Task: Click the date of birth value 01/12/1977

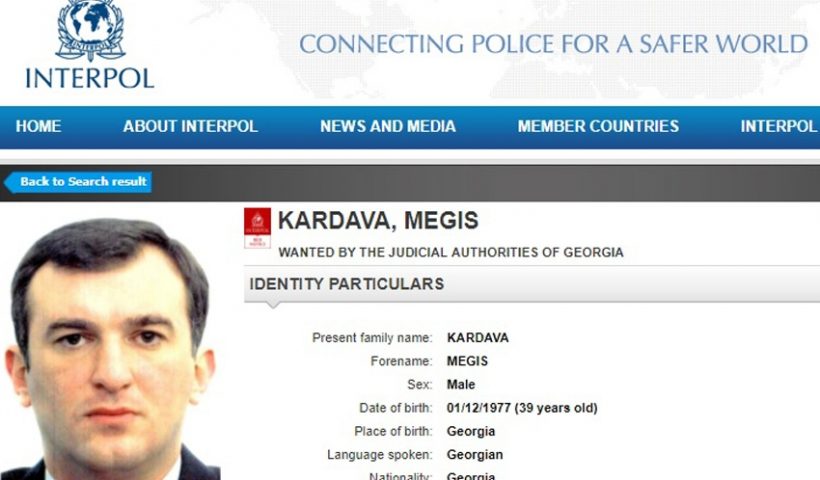Action: pyautogui.click(x=478, y=408)
